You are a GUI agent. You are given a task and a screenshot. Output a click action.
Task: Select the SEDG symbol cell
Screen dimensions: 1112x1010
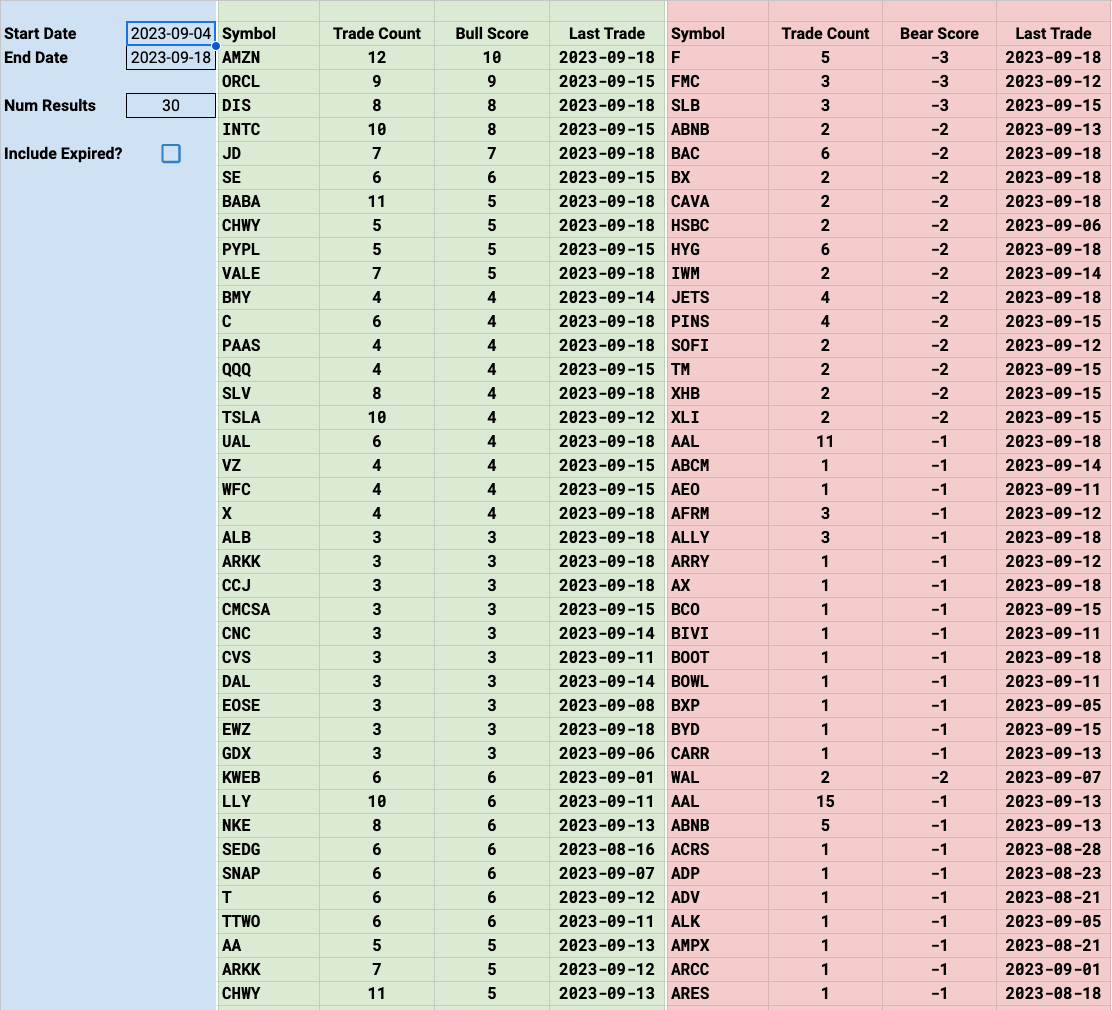tap(269, 850)
